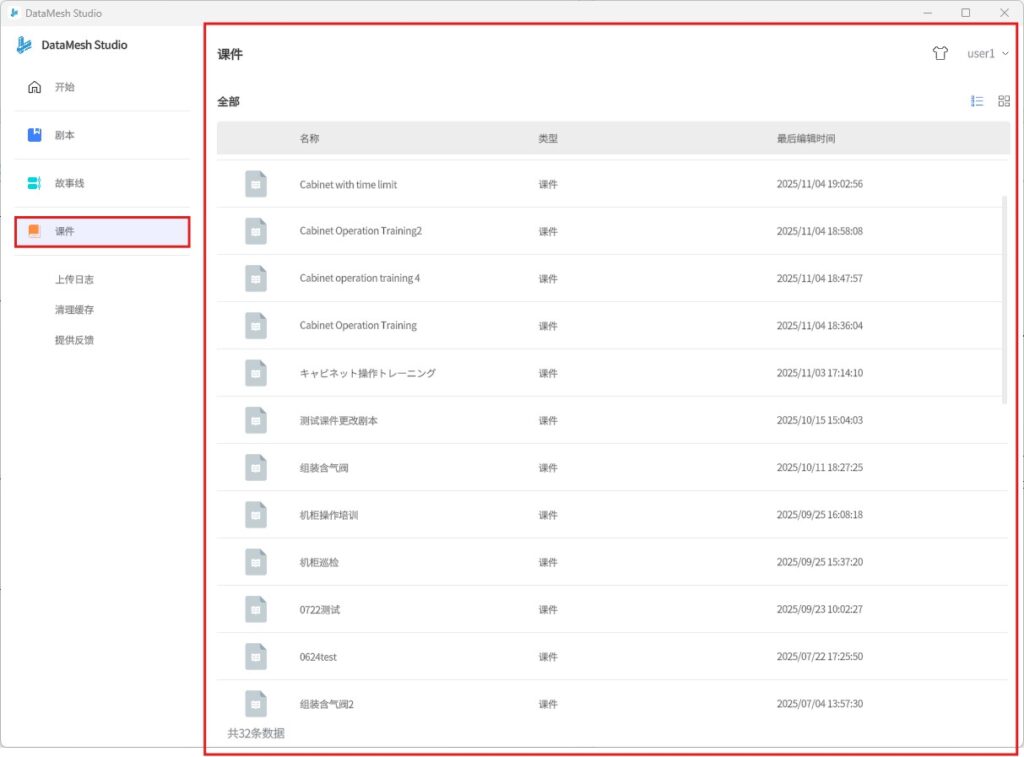Open the Cabinet Operation Training2 courseware
This screenshot has width=1024, height=757.
(x=360, y=231)
